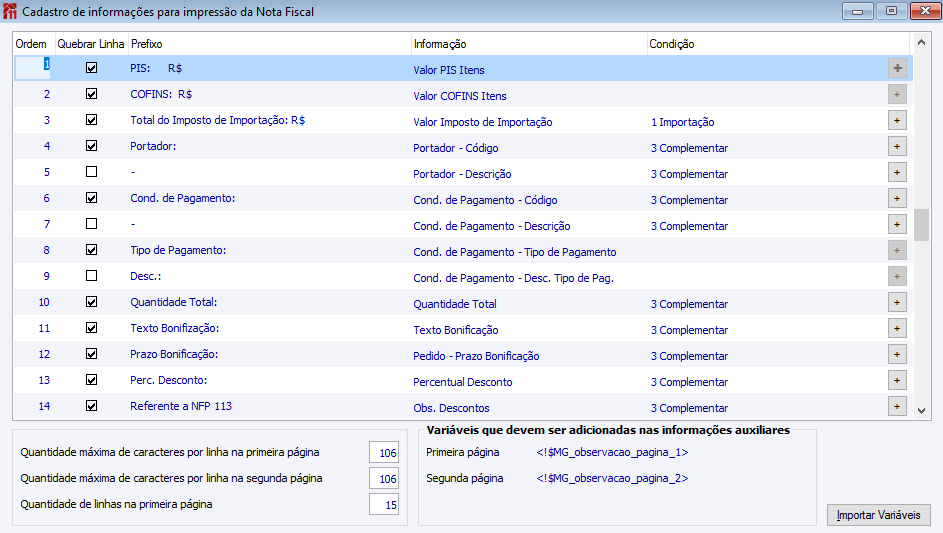943x533 pixels.
Task: Click plus button in Texto Bonificação row
Action: coord(897,328)
